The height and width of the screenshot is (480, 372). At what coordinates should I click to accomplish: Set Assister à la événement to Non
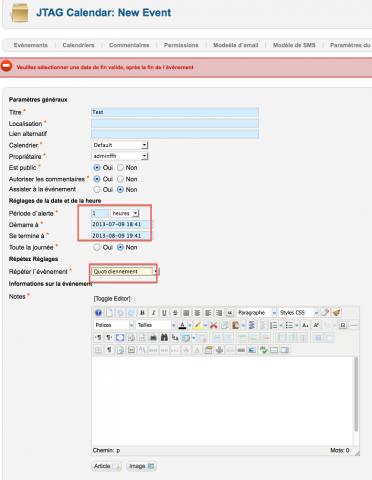[x=120, y=189]
